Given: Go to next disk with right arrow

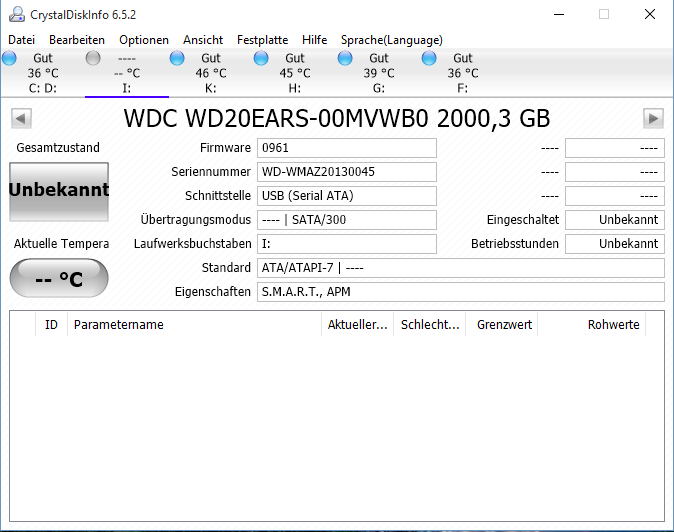Looking at the screenshot, I should pos(653,118).
